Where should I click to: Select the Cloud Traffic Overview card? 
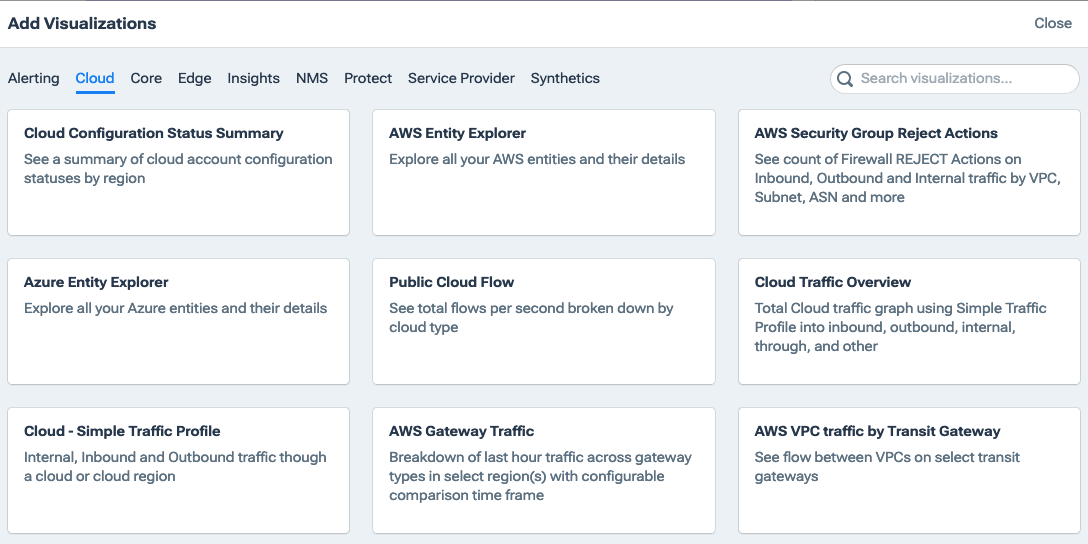point(909,321)
